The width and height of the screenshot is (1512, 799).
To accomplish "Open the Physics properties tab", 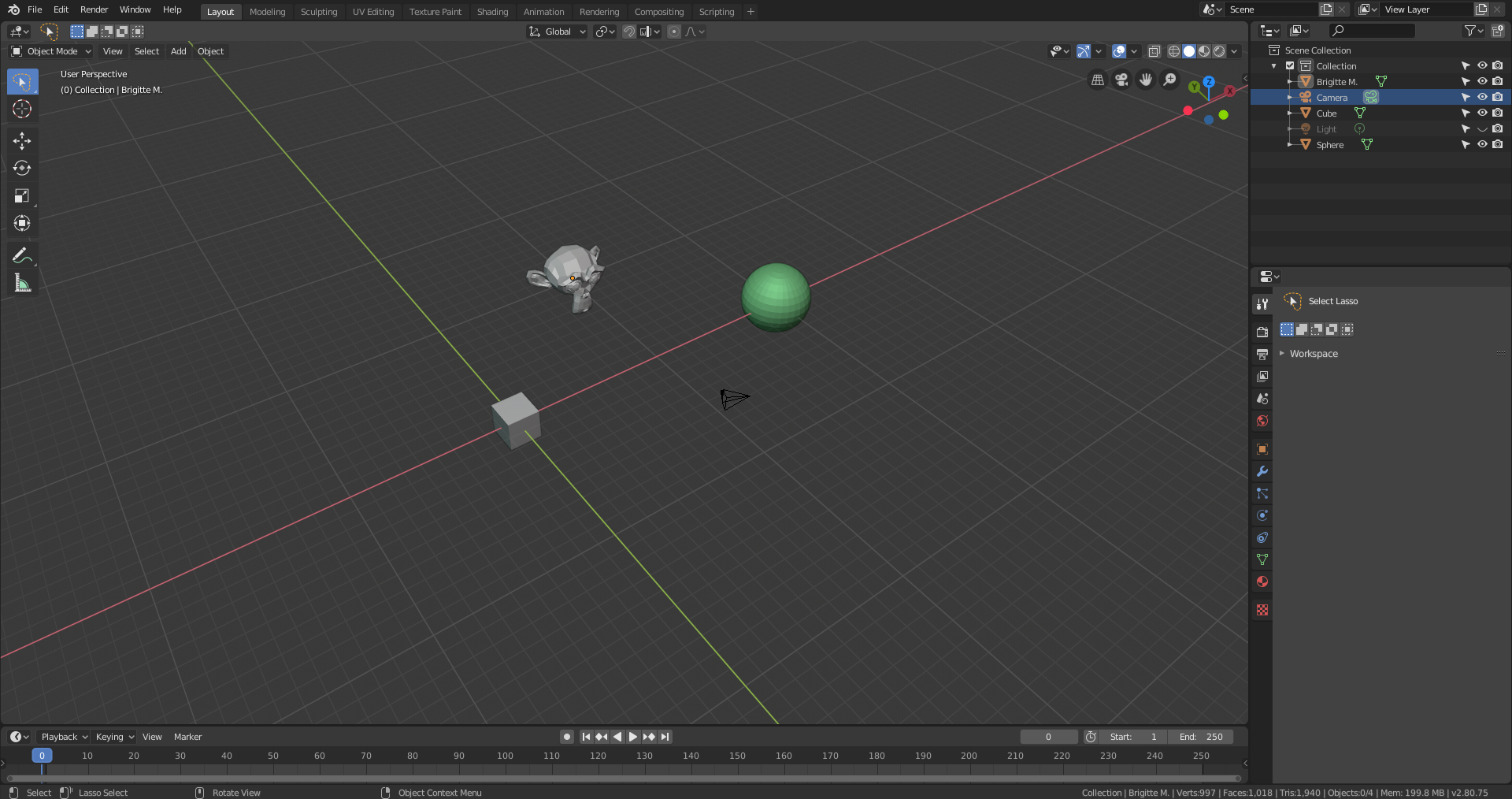I will 1262,515.
